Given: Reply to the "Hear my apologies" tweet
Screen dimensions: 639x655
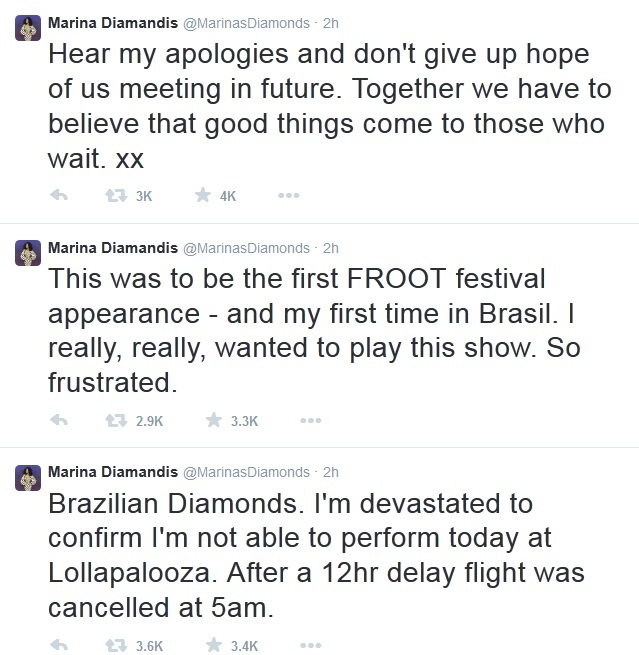Looking at the screenshot, I should pos(58,196).
